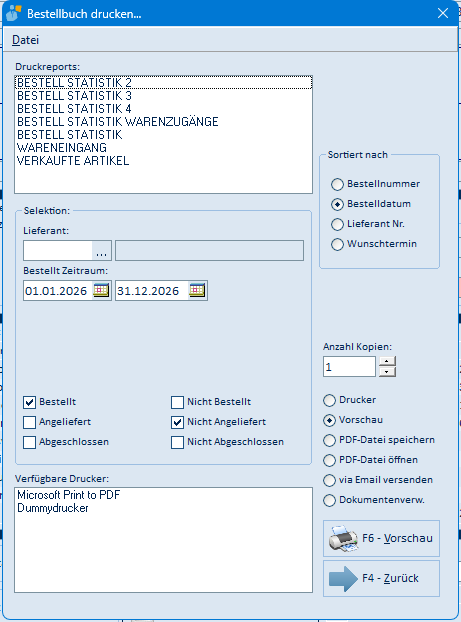The image size is (461, 622).
Task: Toggle the Nicht Angeliefert checkbox
Action: point(177,422)
